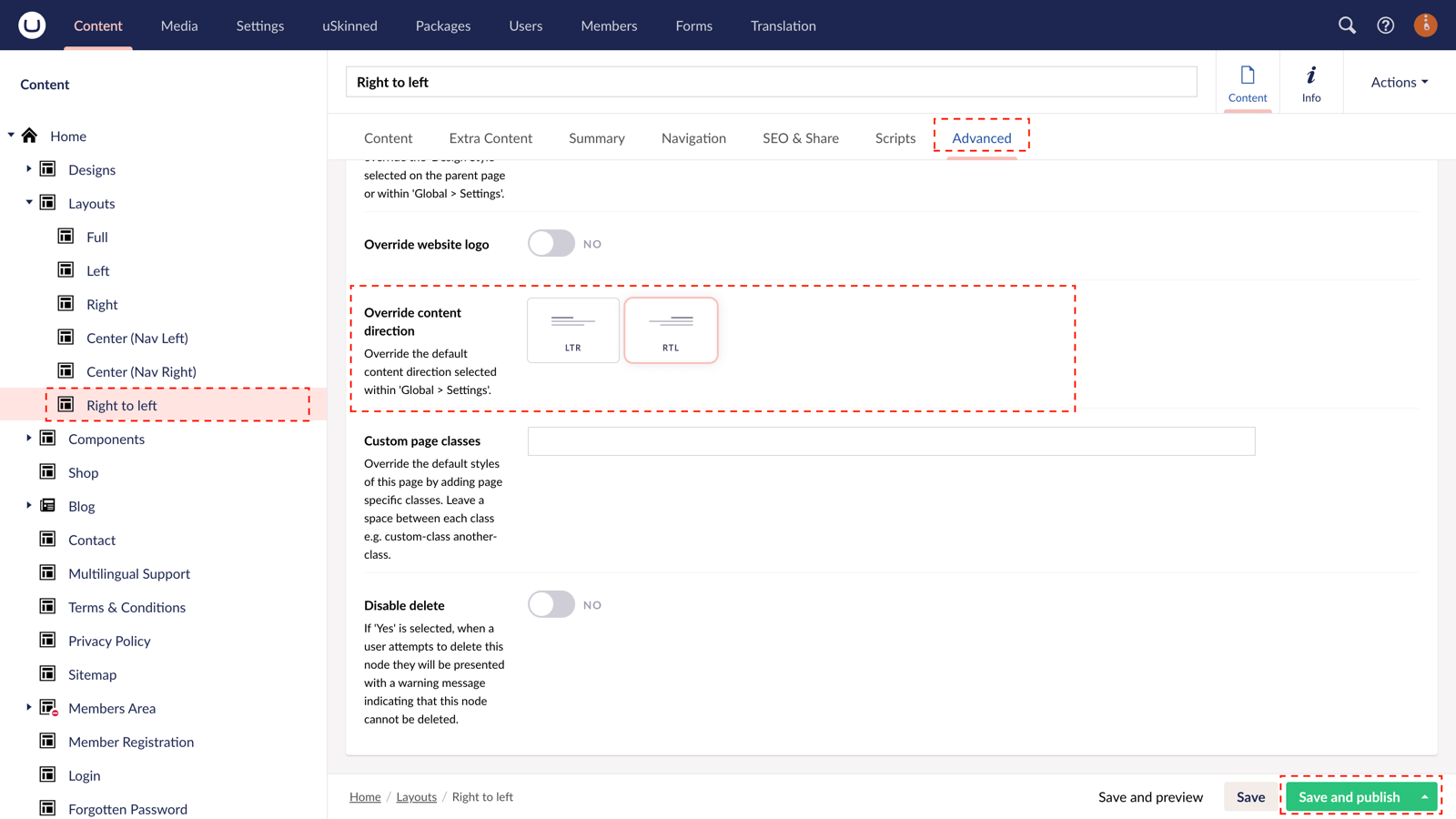
Task: Click the Save and publish button
Action: pyautogui.click(x=1349, y=796)
